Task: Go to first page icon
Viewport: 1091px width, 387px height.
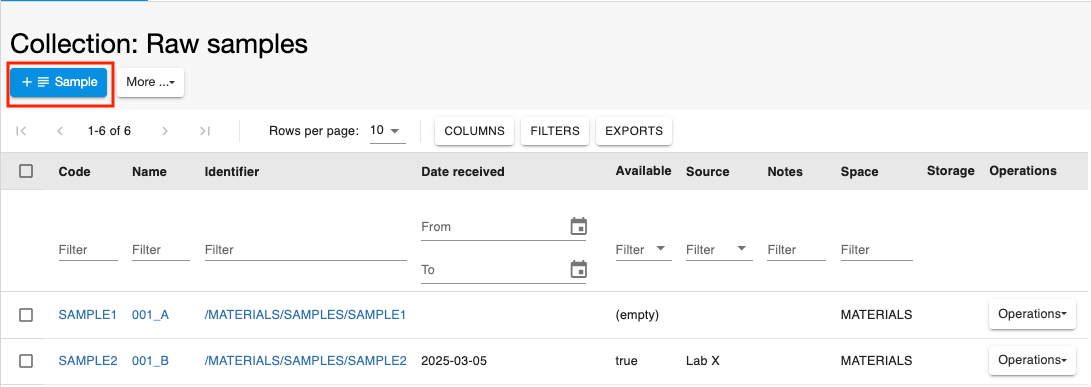Action: (21, 131)
